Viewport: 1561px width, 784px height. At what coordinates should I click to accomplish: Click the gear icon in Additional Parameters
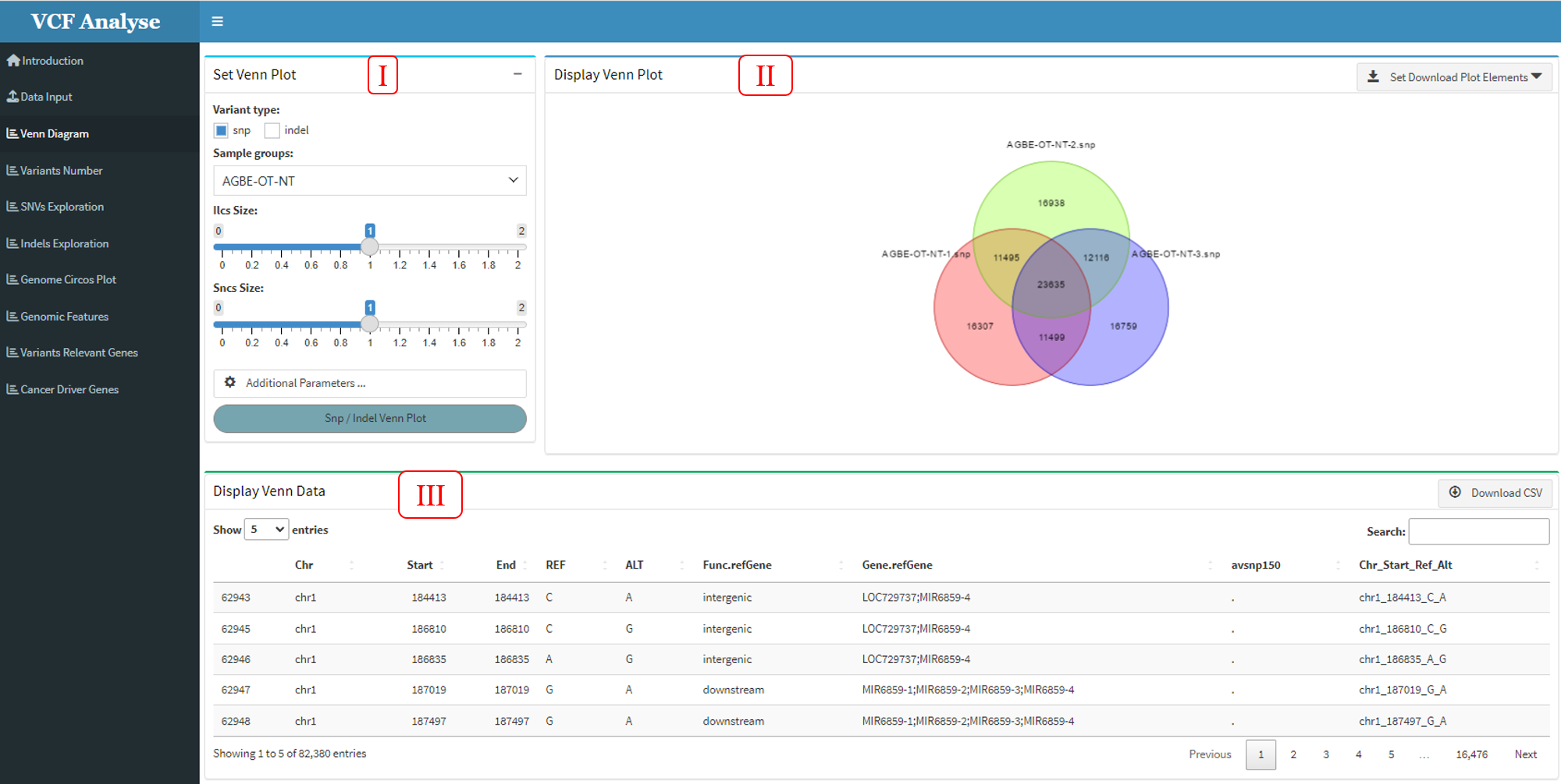(x=230, y=382)
